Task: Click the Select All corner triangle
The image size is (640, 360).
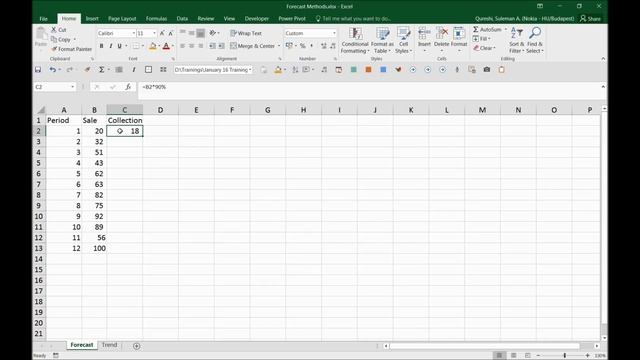Action: point(41,110)
